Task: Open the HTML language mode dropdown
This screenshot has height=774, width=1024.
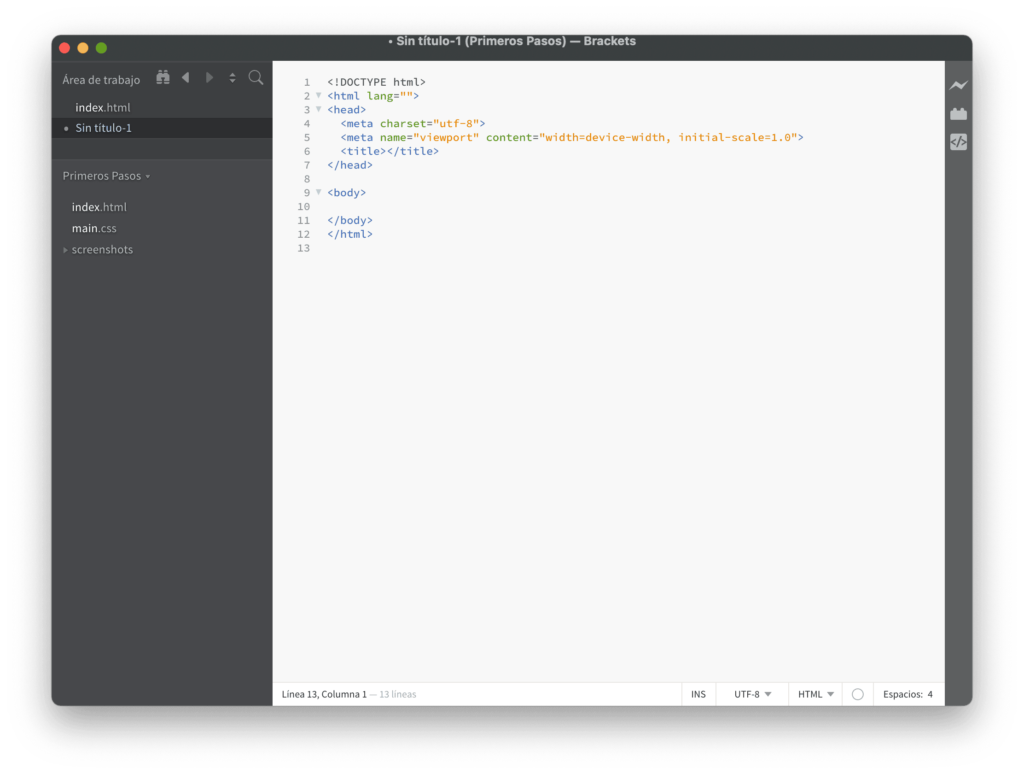Action: 814,693
